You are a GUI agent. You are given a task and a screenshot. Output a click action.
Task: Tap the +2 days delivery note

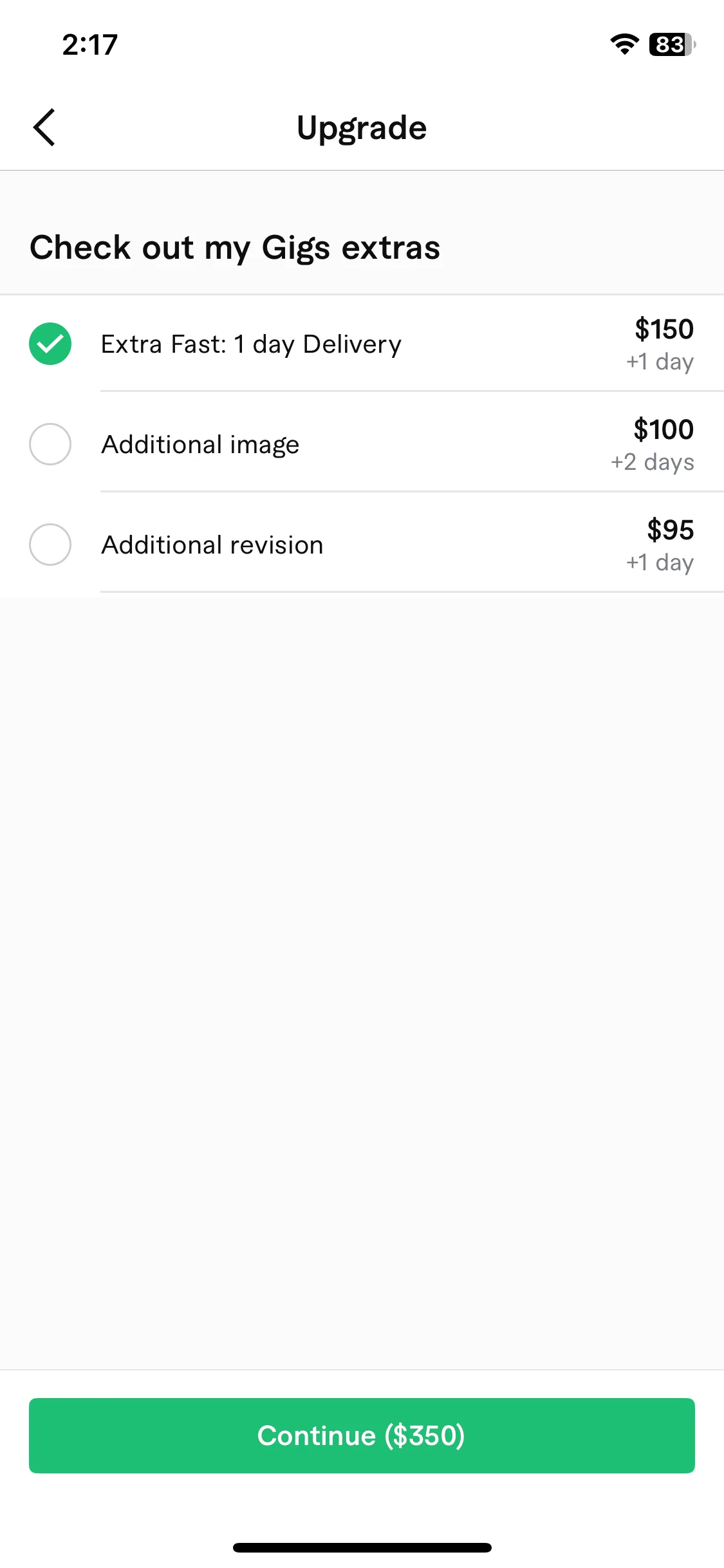pos(653,462)
